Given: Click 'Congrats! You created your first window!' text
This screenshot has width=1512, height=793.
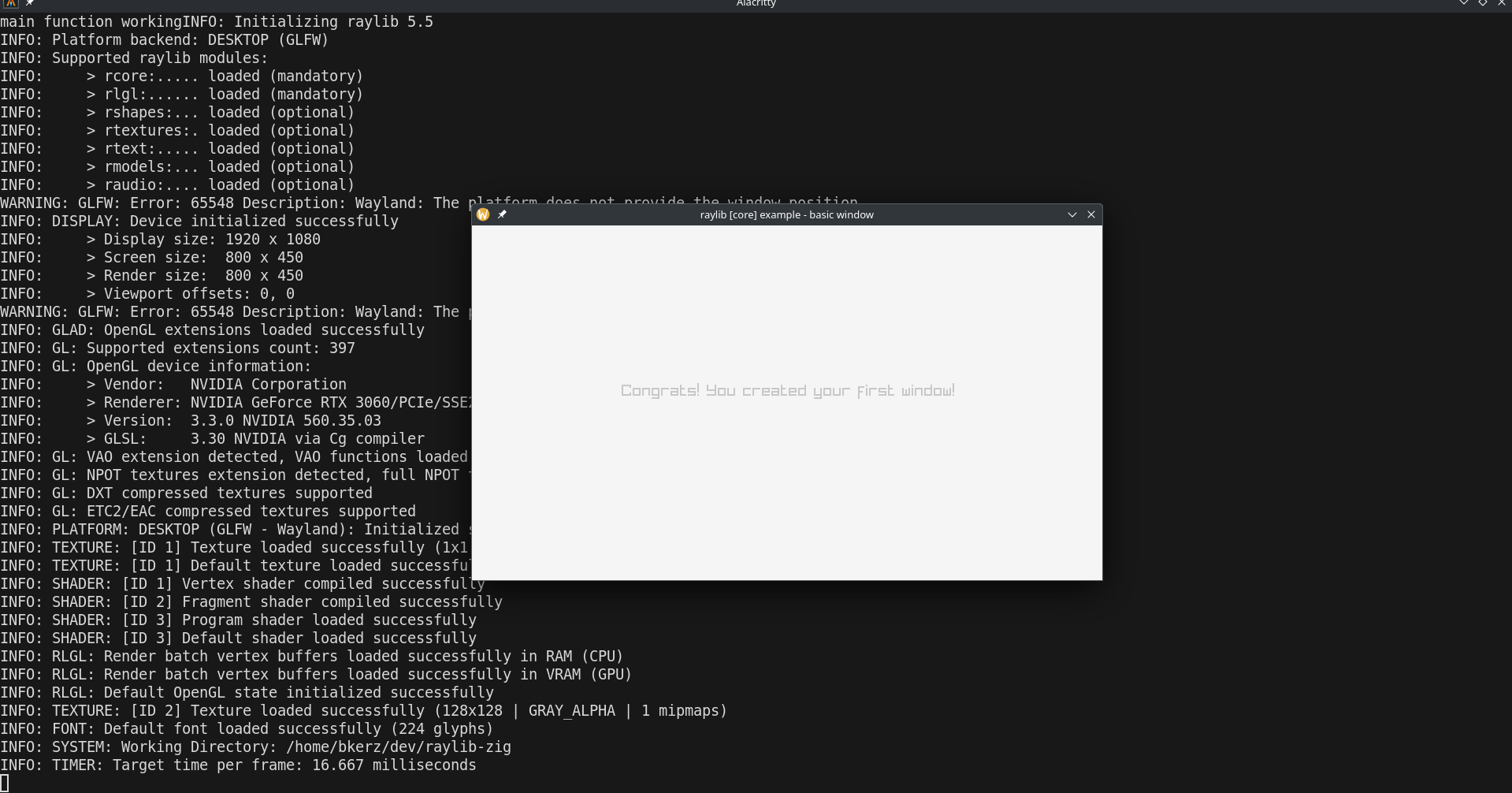Looking at the screenshot, I should 788,391.
